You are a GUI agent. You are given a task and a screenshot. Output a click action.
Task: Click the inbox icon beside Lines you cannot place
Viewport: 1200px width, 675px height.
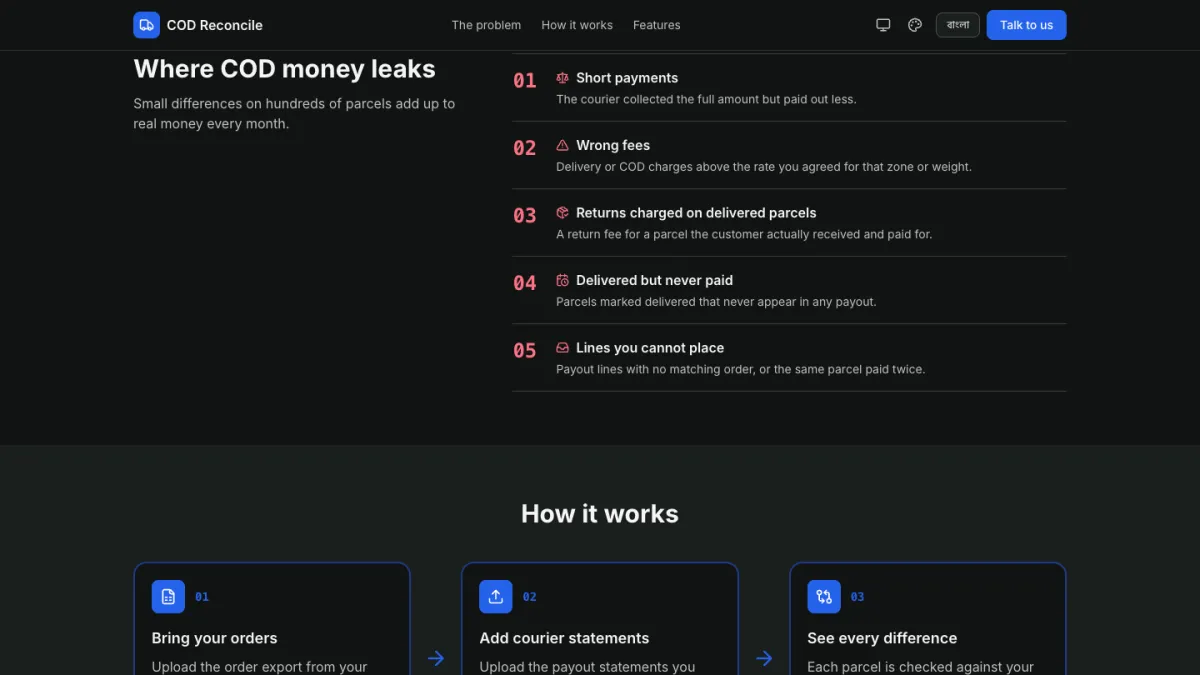click(x=563, y=348)
